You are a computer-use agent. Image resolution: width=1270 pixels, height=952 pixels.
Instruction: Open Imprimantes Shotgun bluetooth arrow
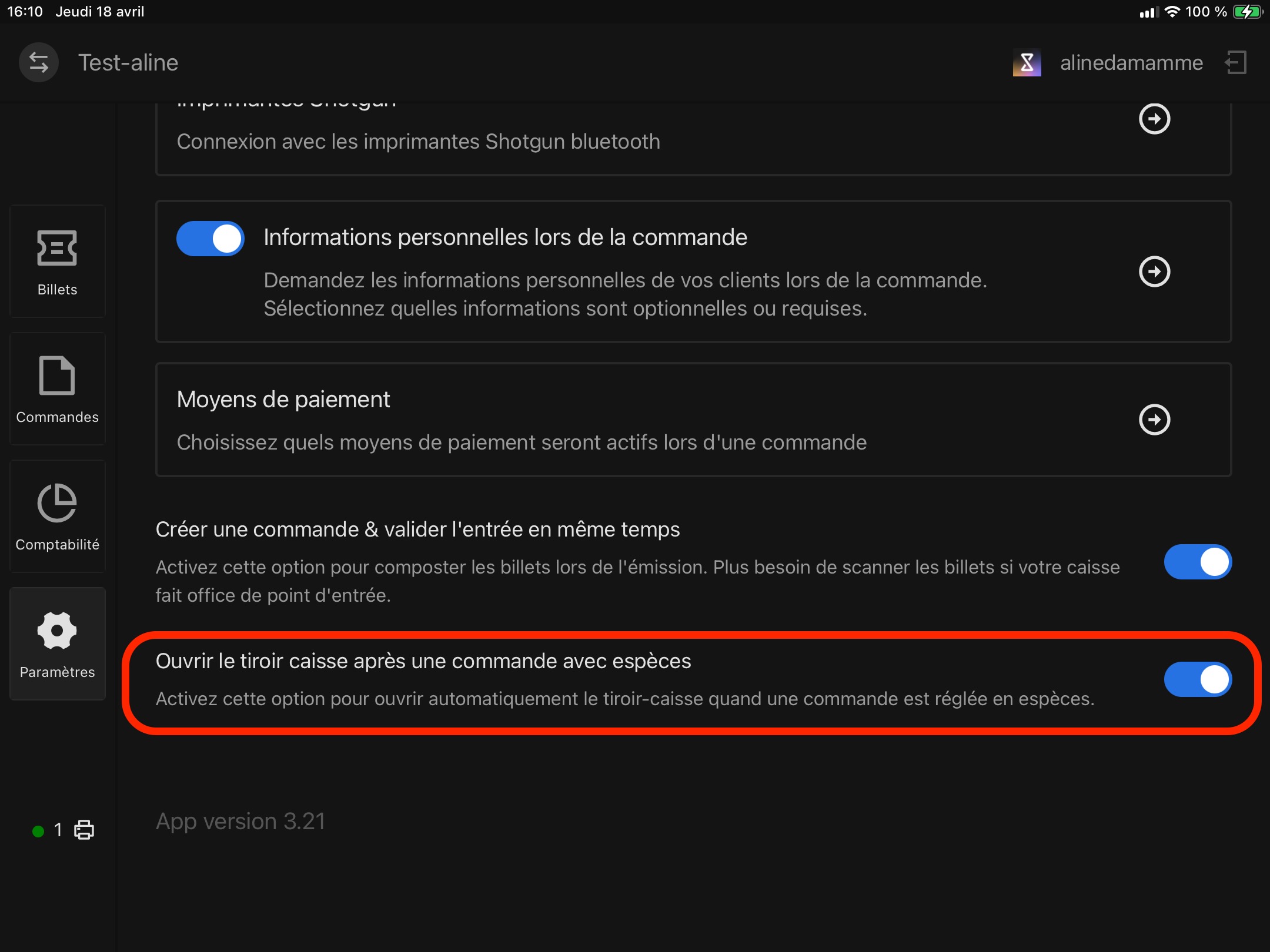click(1155, 119)
